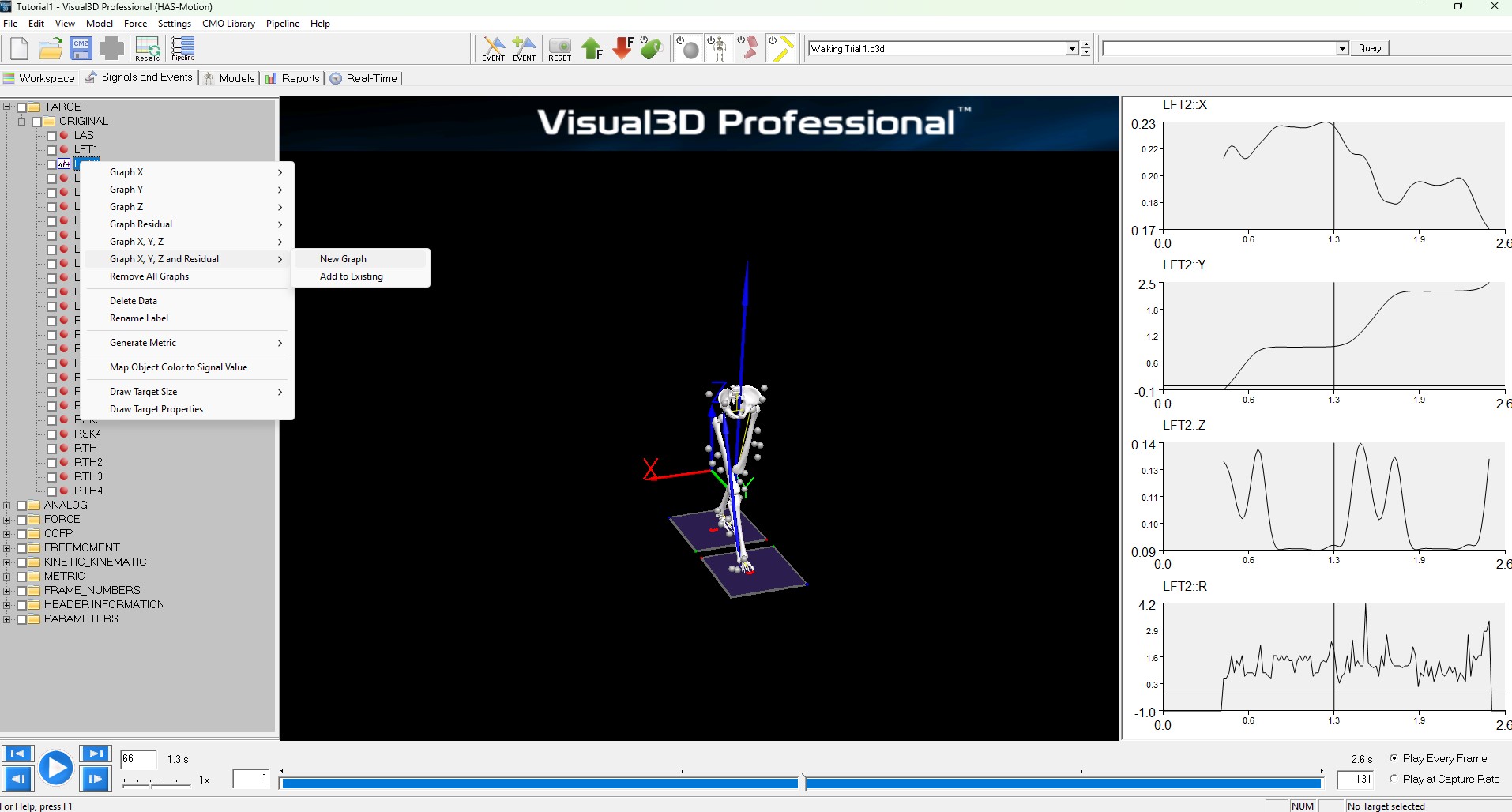Toggle the skeleton bones display icon
Screen dimensions: 1512x812
[x=718, y=48]
